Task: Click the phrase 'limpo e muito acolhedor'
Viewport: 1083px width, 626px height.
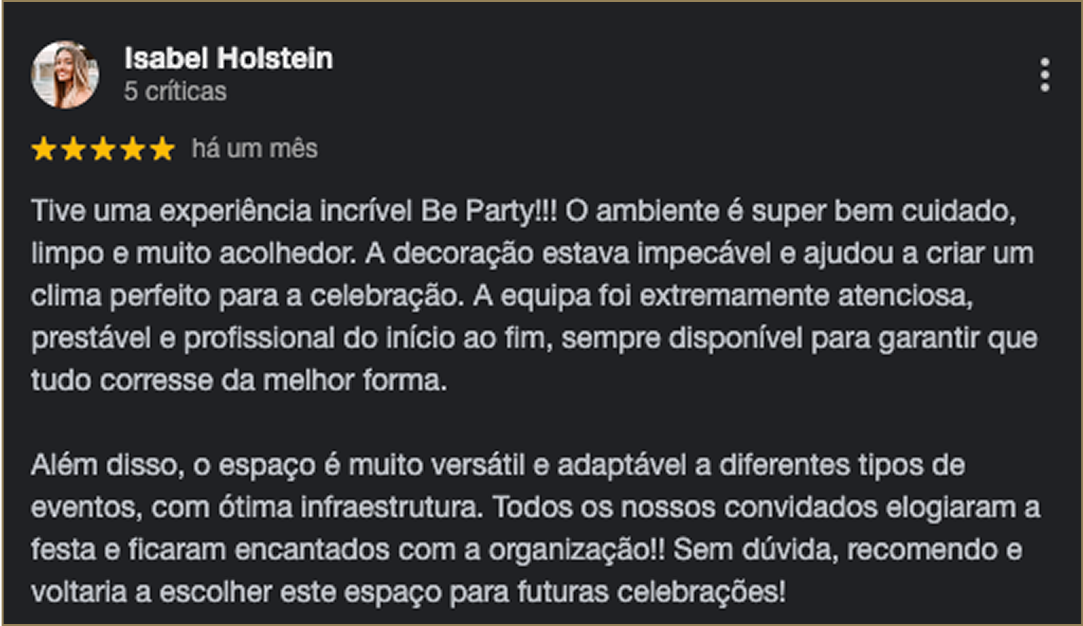Action: coord(193,254)
